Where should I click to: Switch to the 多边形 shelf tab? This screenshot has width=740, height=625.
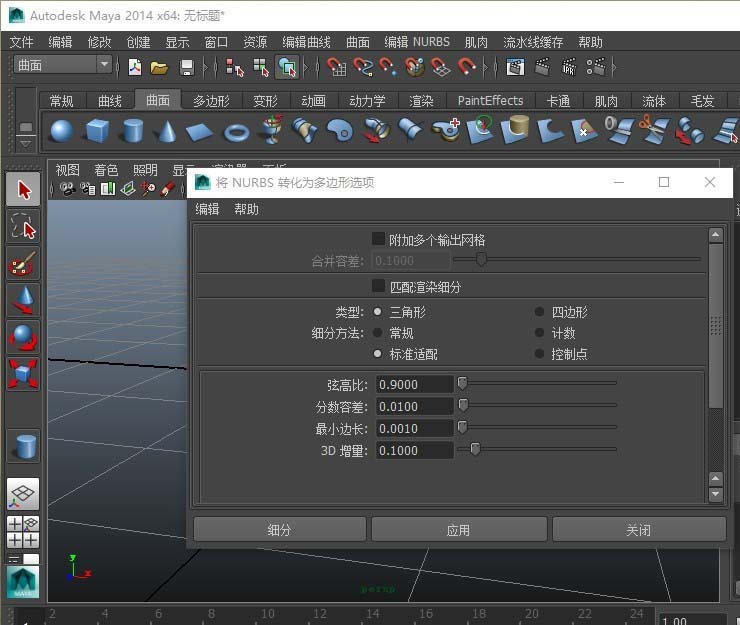211,101
